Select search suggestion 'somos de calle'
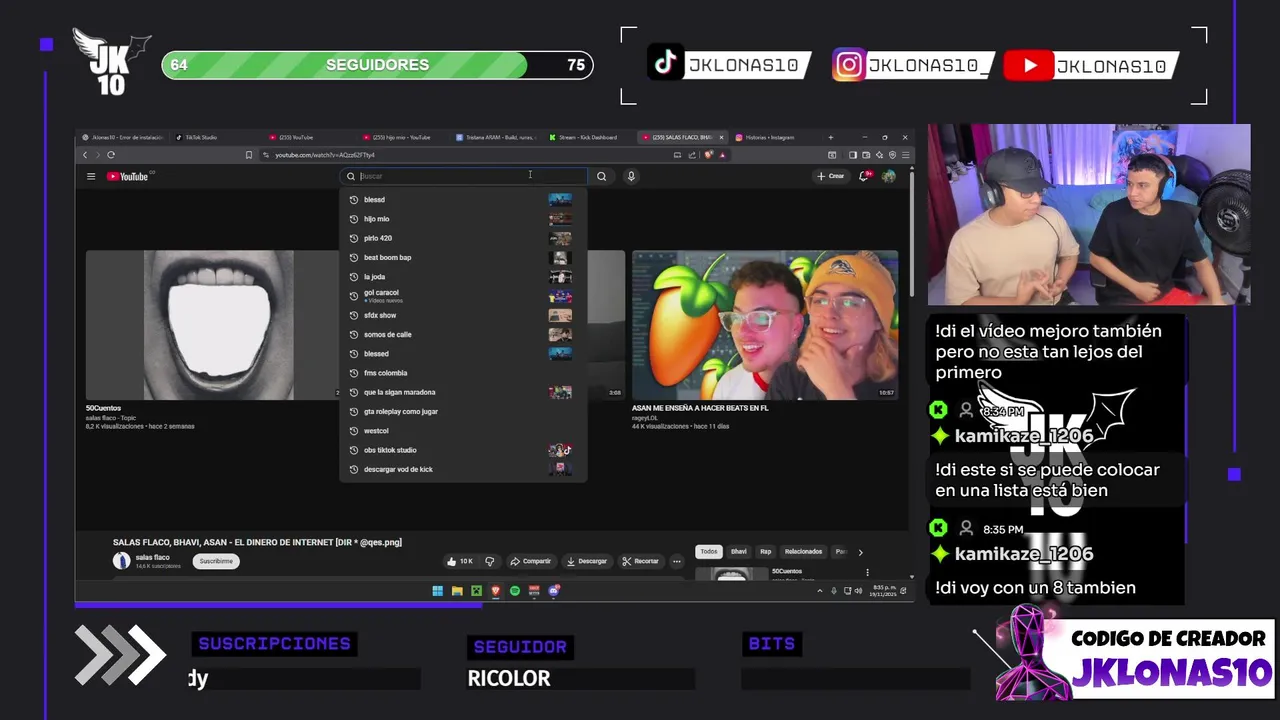 tap(462, 334)
